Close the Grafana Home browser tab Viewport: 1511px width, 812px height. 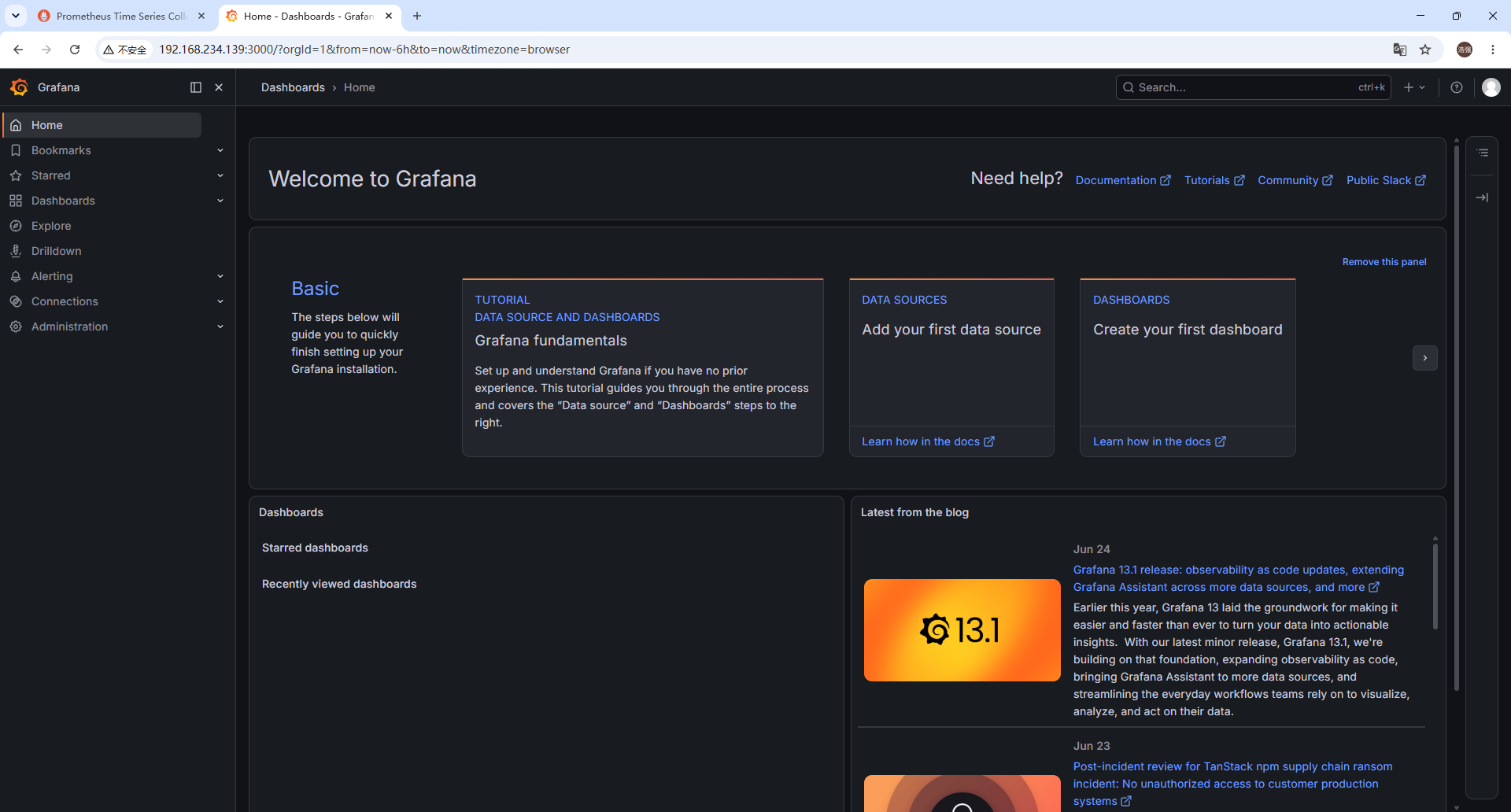pos(389,16)
